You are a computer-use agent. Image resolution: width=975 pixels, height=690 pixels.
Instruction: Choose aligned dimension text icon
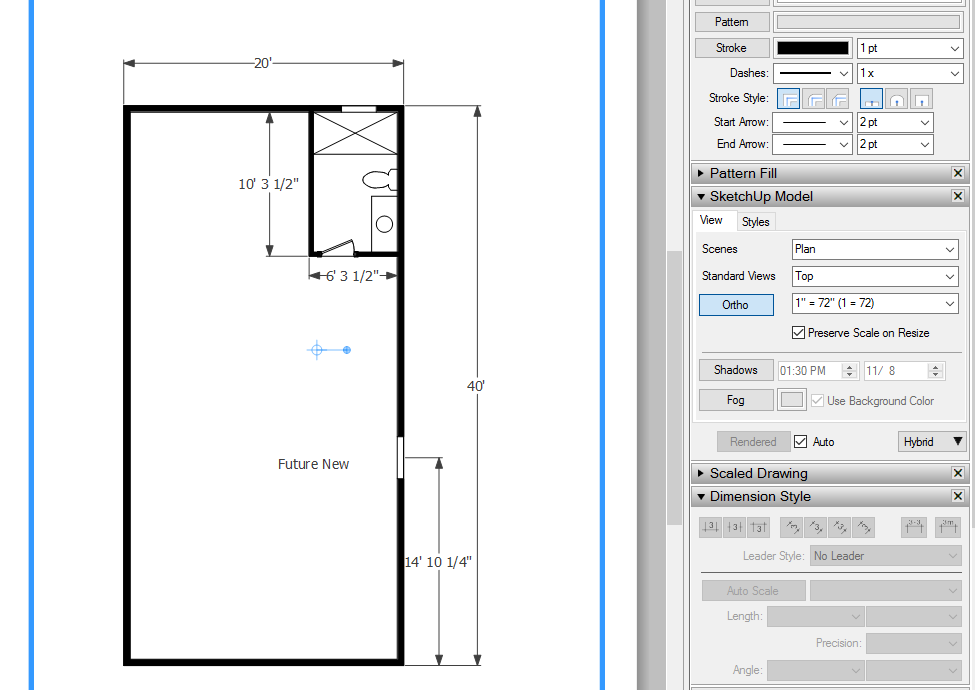pos(839,527)
